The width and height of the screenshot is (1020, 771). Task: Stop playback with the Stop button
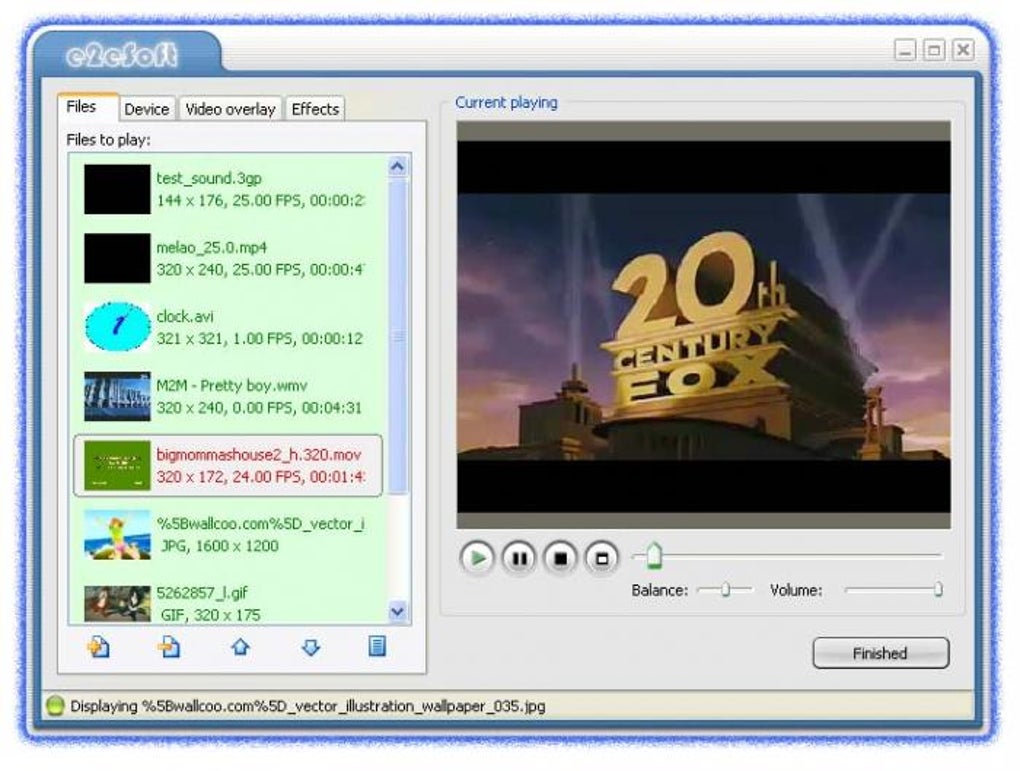(560, 558)
